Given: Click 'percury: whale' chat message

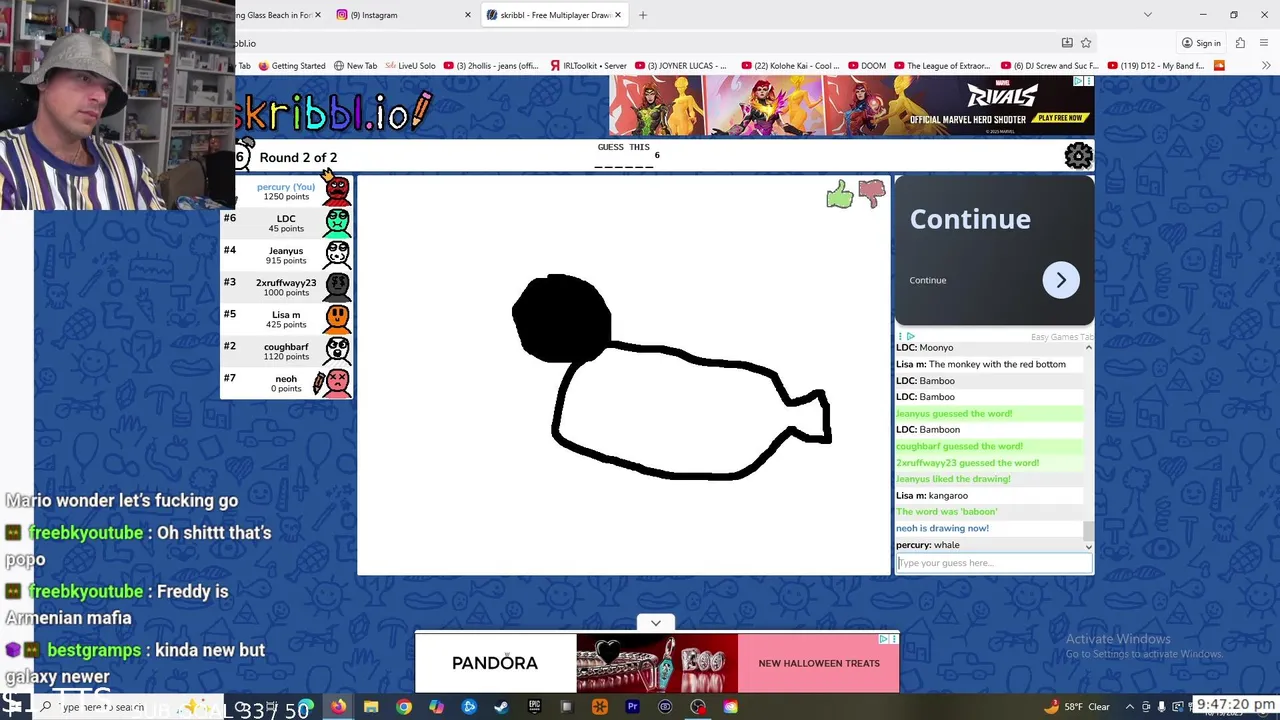Looking at the screenshot, I should (x=927, y=545).
